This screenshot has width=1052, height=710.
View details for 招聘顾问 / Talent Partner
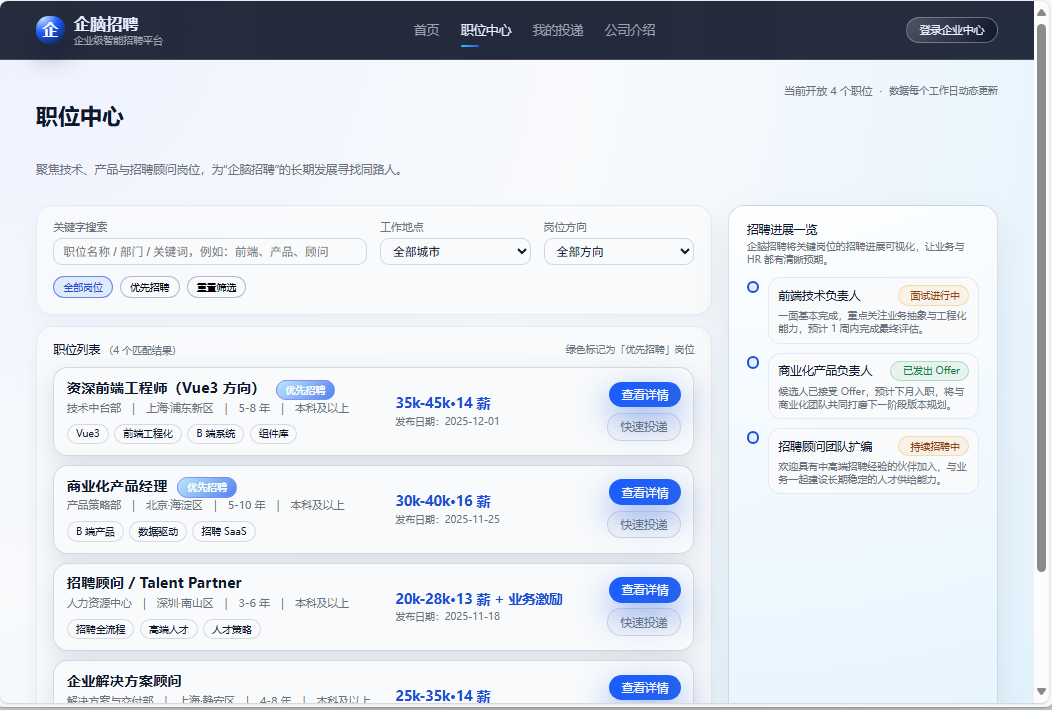(x=644, y=590)
